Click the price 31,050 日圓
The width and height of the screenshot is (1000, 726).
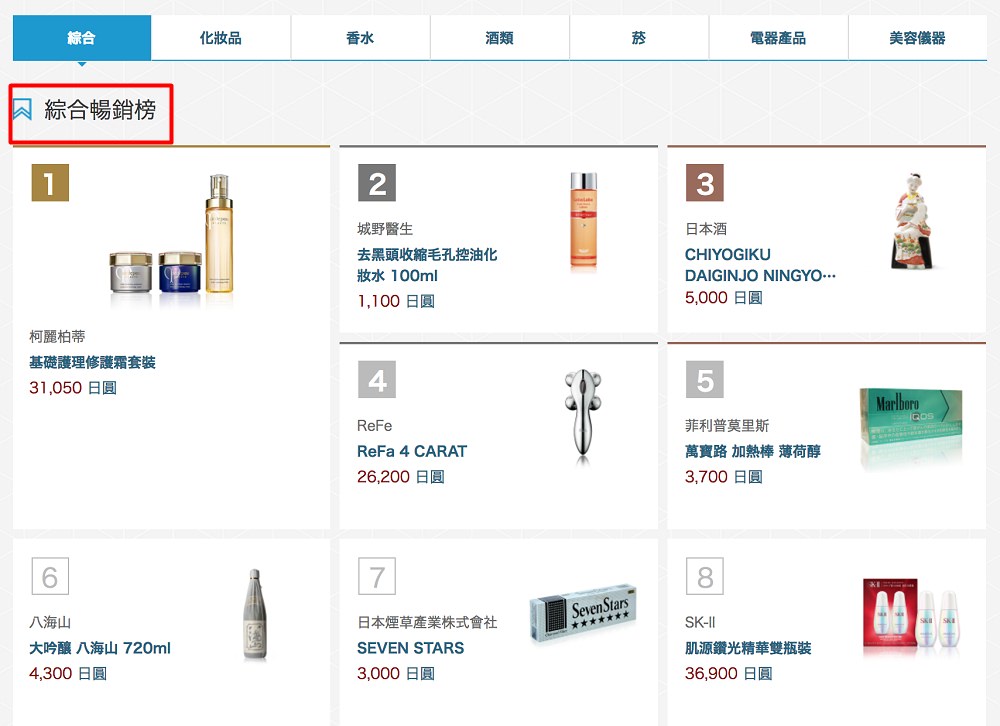73,388
